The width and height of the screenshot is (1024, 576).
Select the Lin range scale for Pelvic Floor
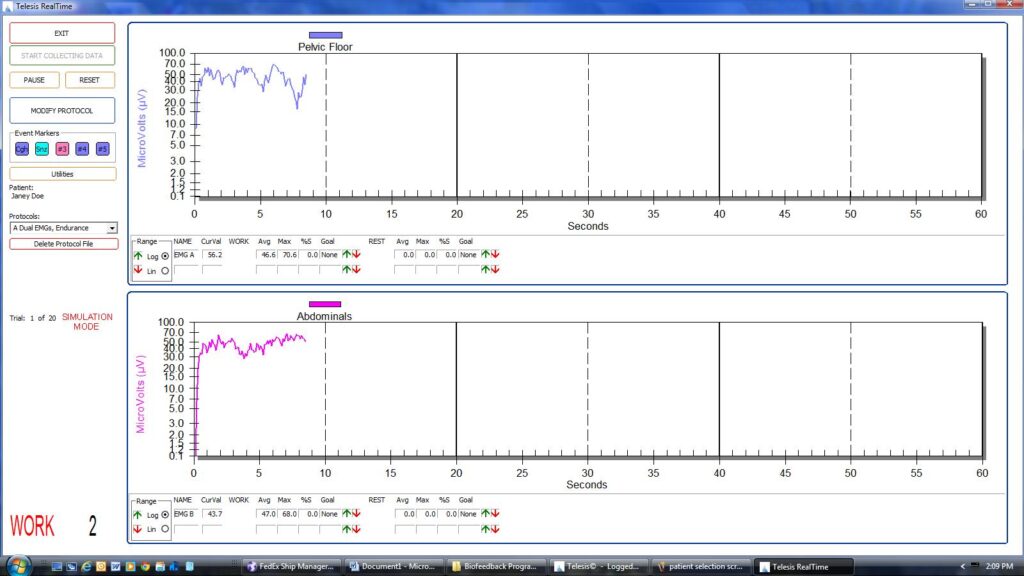166,271
